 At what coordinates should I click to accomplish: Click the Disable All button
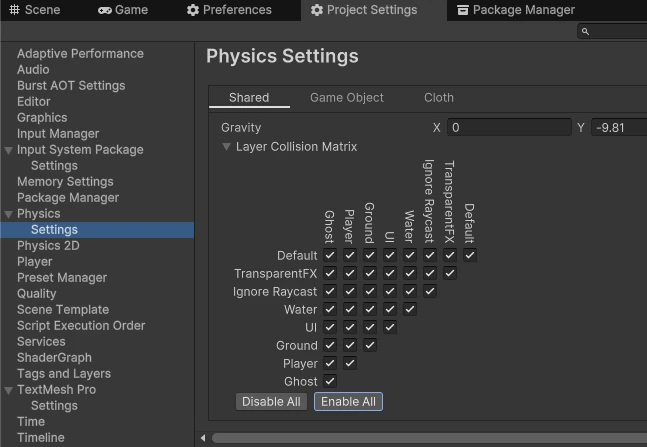coord(271,402)
